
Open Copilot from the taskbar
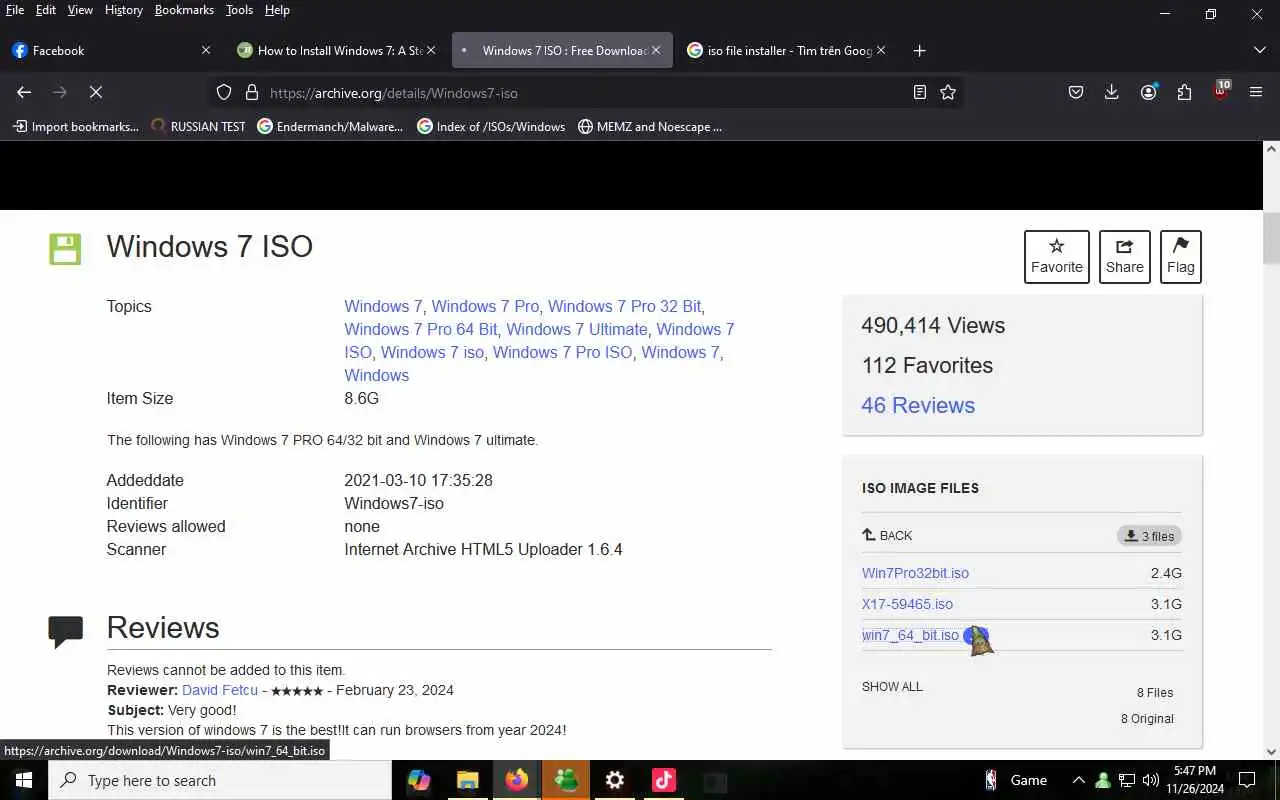tap(419, 780)
